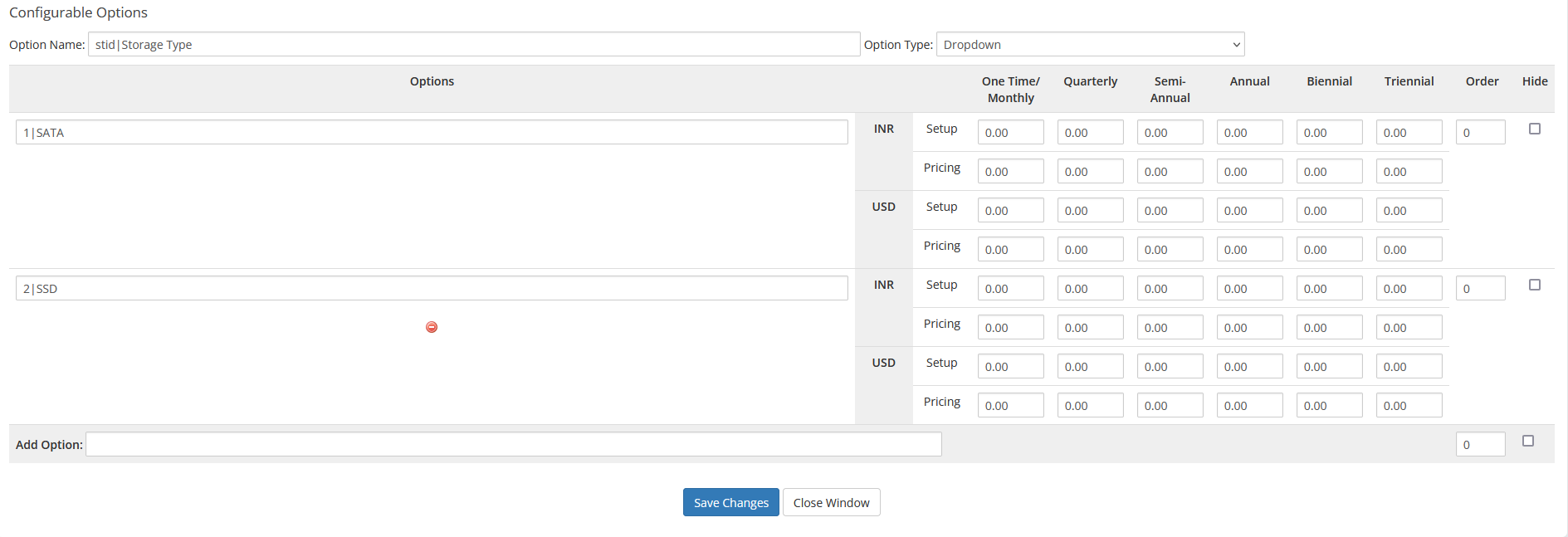This screenshot has height=537, width=1568.
Task: Tick the Hide checkbox for SATA option
Action: pos(1535,129)
